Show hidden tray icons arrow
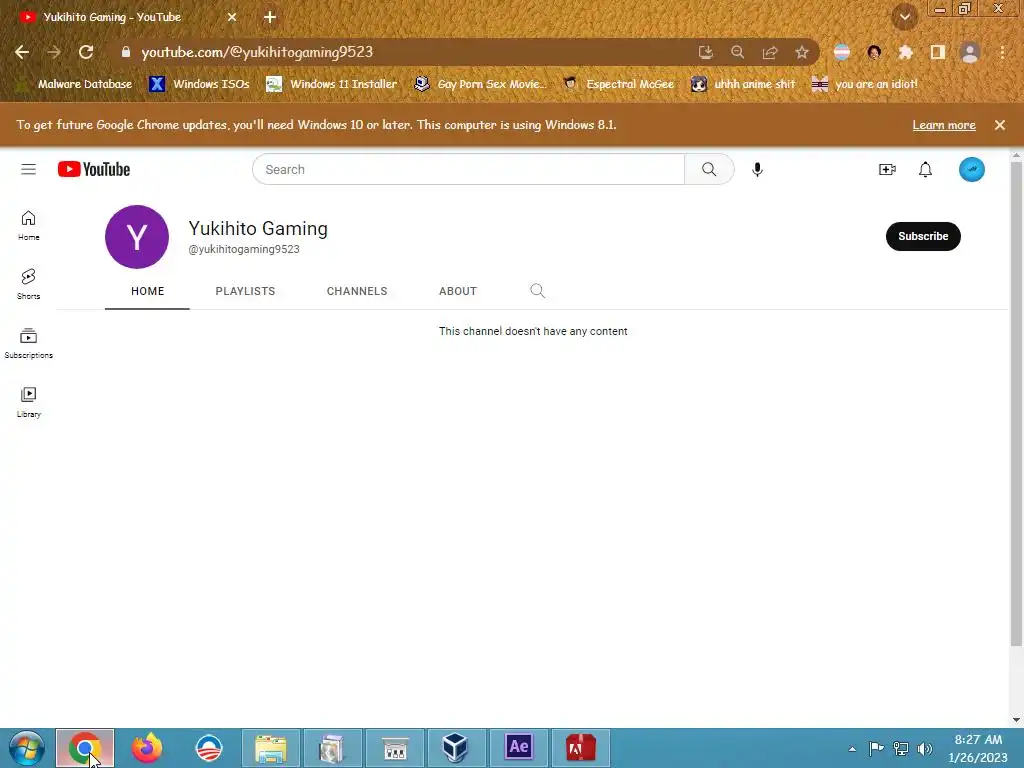 pos(852,749)
